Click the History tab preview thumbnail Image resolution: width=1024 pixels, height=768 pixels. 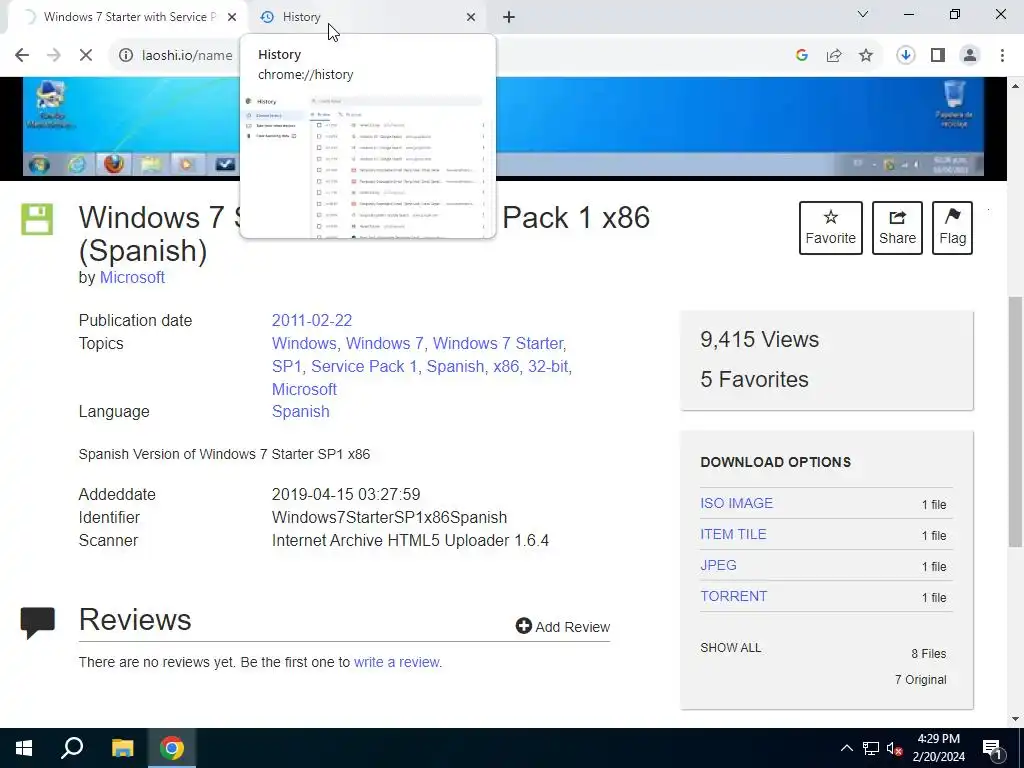(x=368, y=165)
